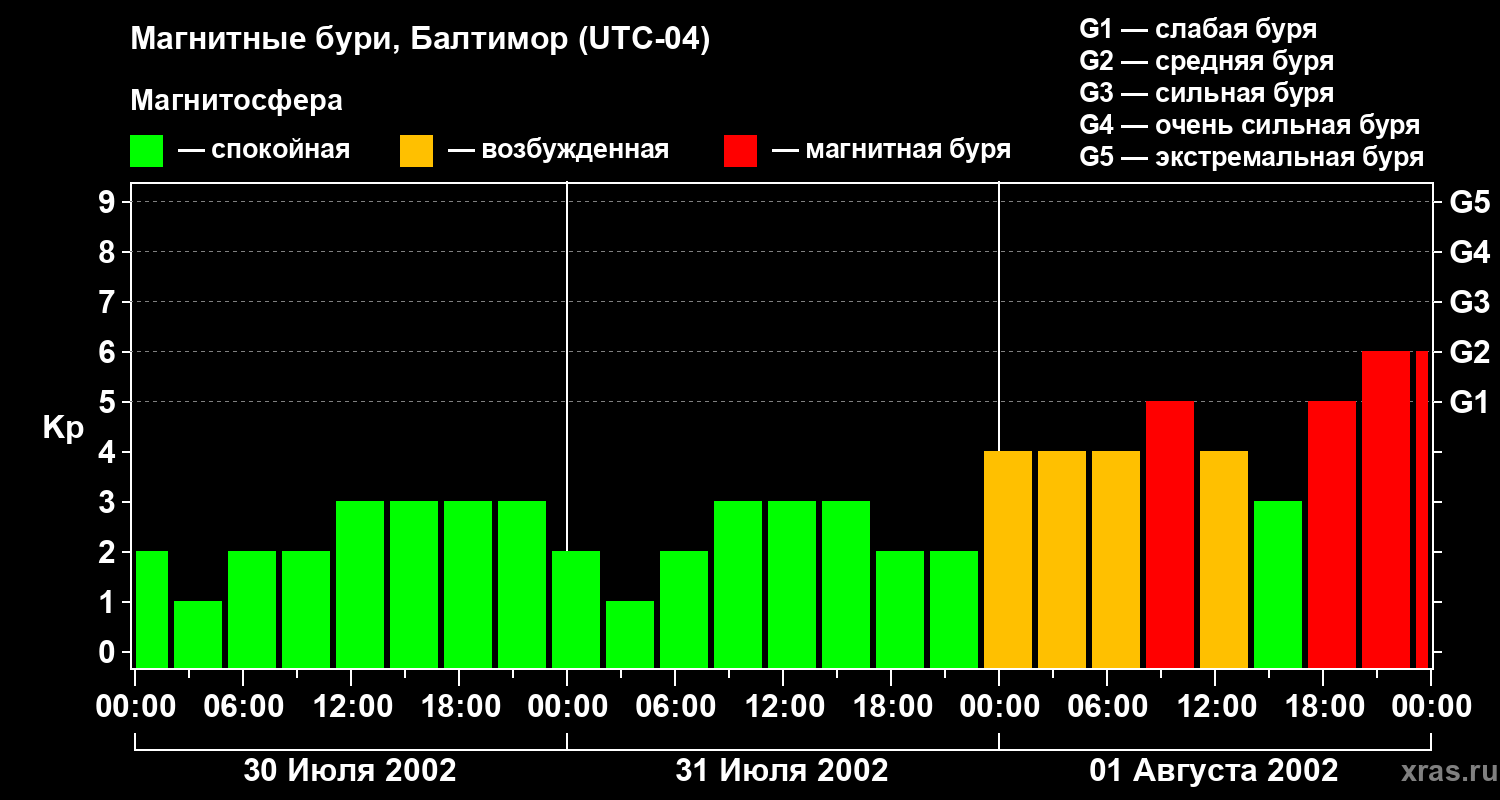The image size is (1500, 800).
Task: Click the G3 — сильная буря legend entry
Action: (x=1207, y=93)
